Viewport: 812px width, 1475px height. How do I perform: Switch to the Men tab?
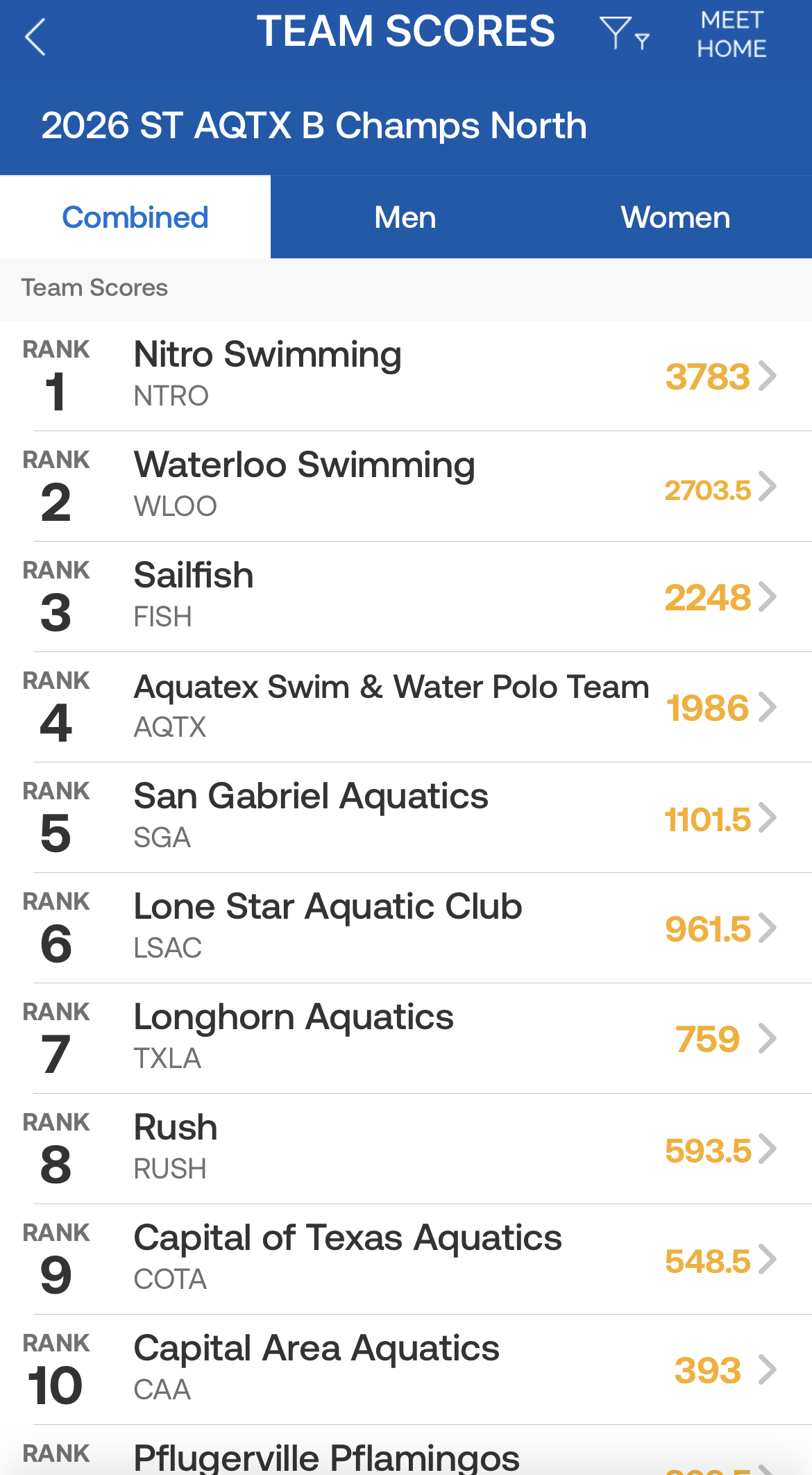(x=405, y=217)
